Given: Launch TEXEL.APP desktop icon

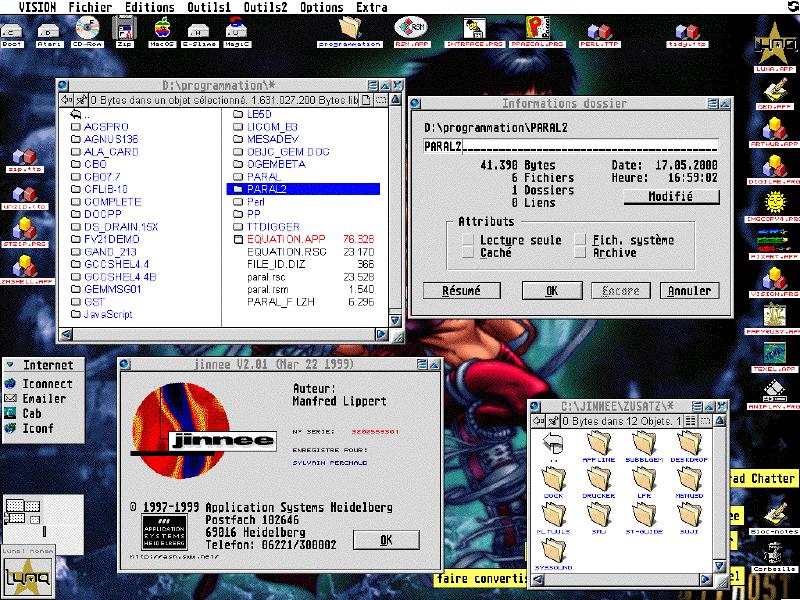Looking at the screenshot, I should (x=774, y=357).
